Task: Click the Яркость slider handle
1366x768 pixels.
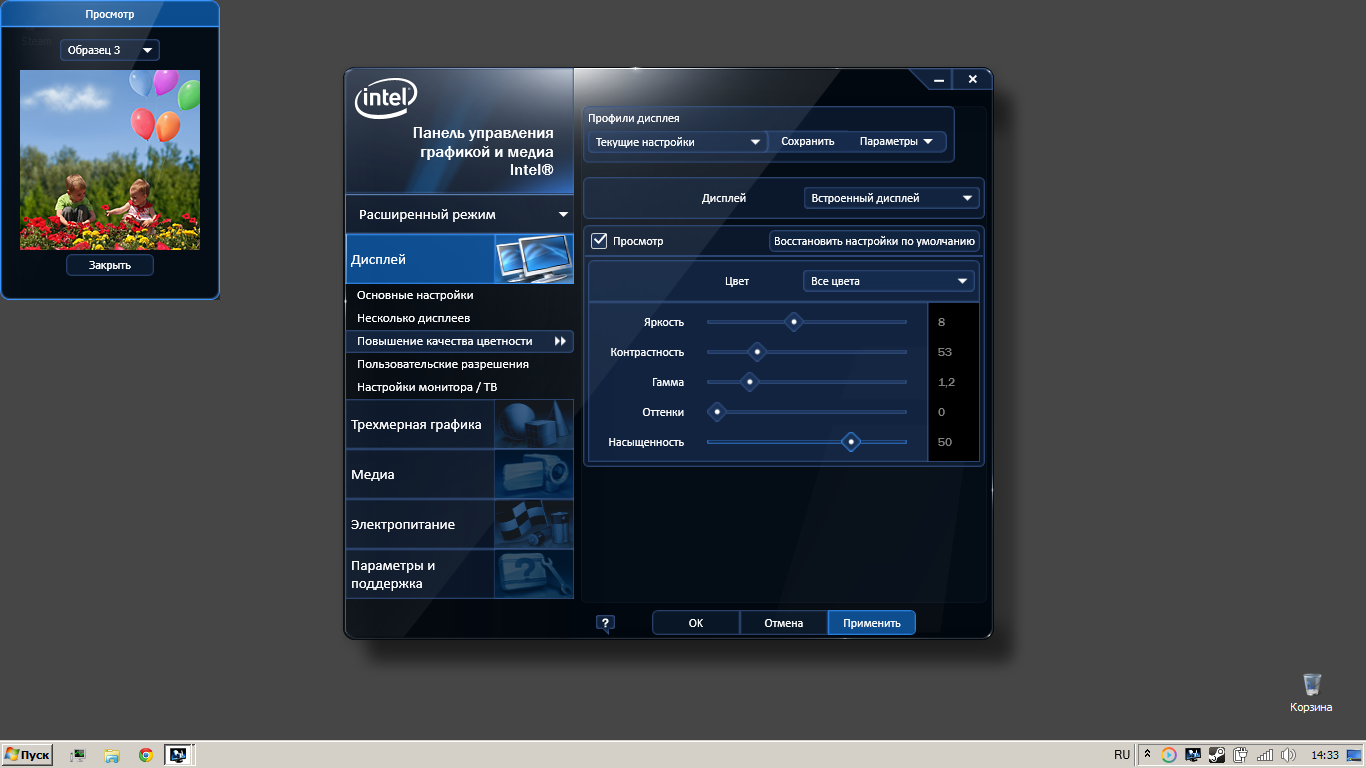Action: tap(794, 322)
